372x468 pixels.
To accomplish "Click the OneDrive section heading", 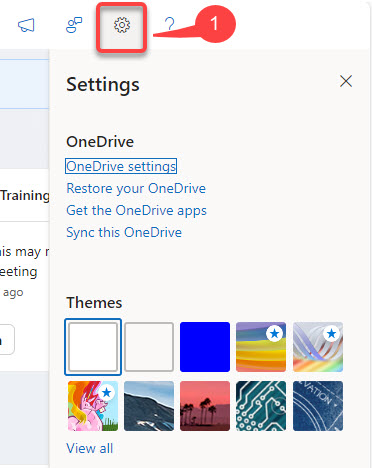I will (100, 142).
